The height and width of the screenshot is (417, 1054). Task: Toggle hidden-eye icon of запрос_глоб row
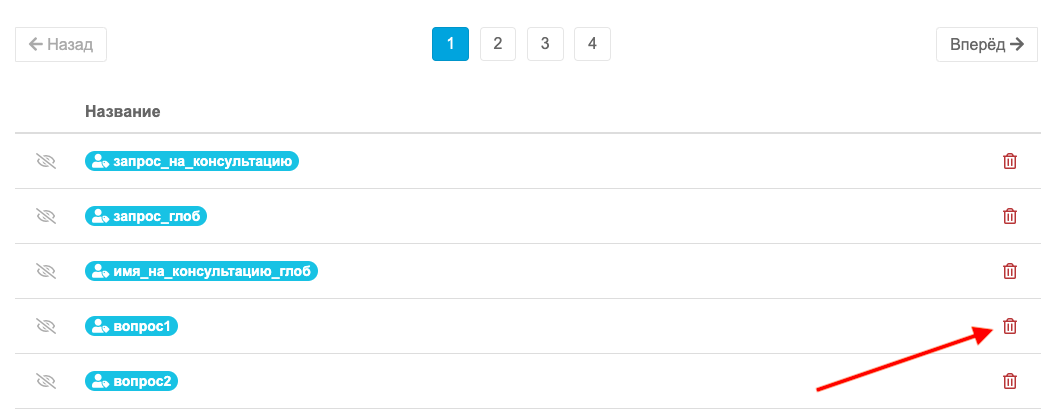(x=45, y=217)
